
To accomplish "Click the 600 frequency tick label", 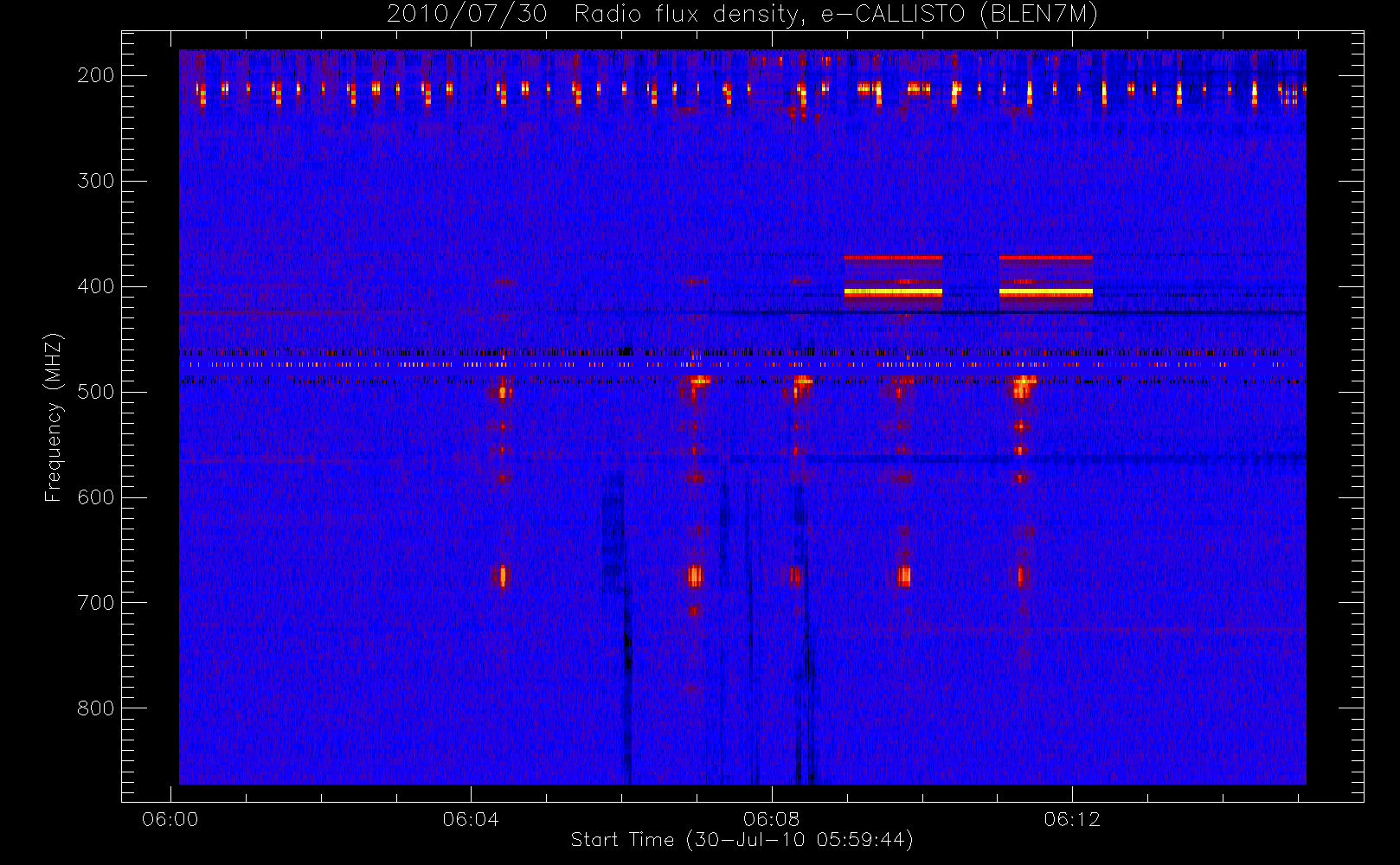I will [x=95, y=497].
